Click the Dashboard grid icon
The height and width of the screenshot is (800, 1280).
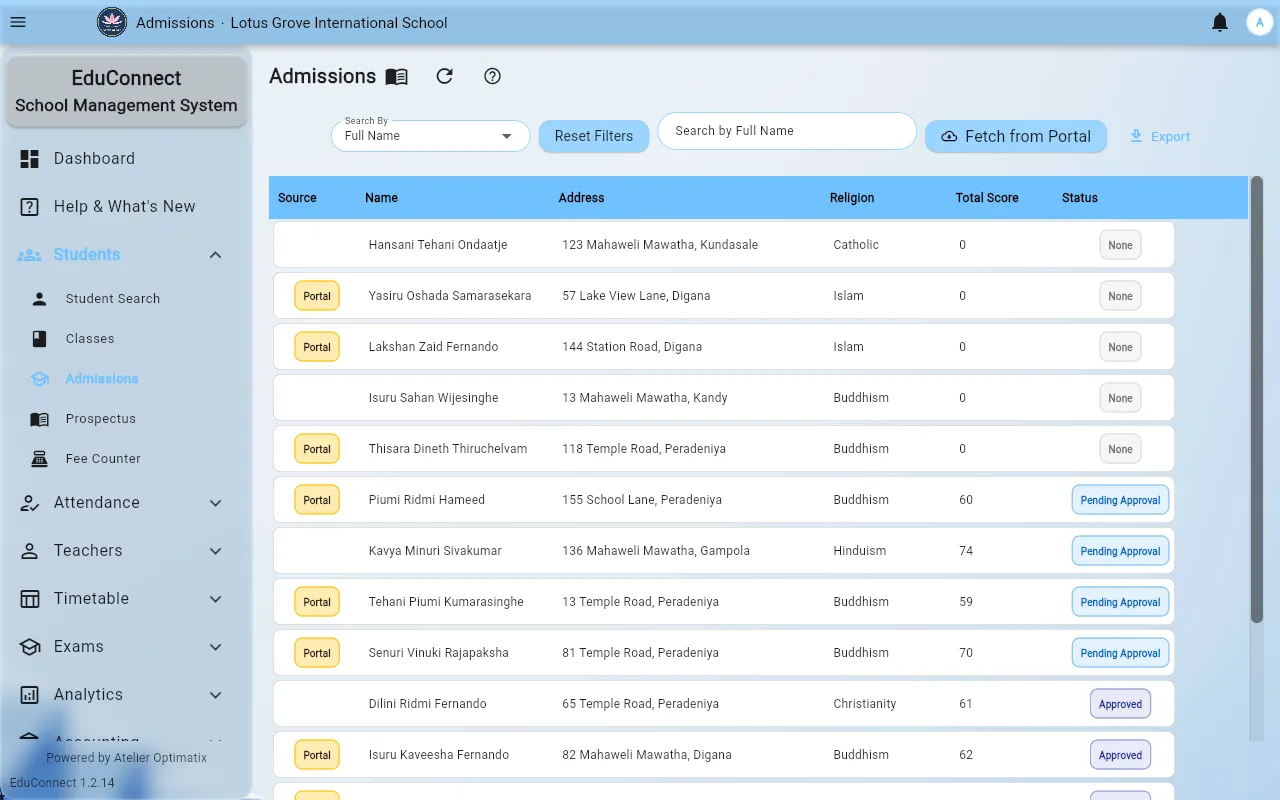click(30, 158)
